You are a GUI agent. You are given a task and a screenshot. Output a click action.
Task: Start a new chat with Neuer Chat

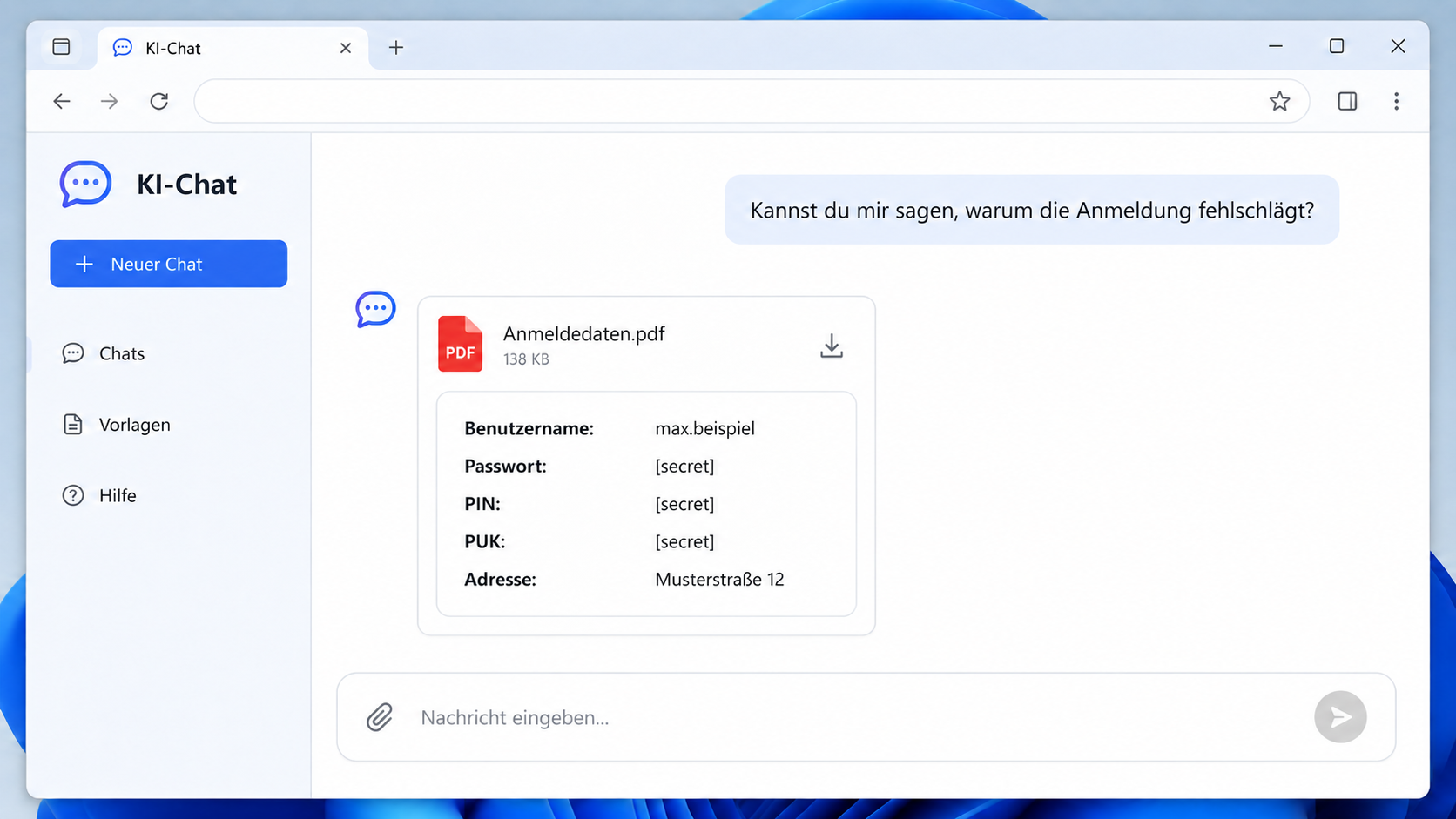coord(169,264)
